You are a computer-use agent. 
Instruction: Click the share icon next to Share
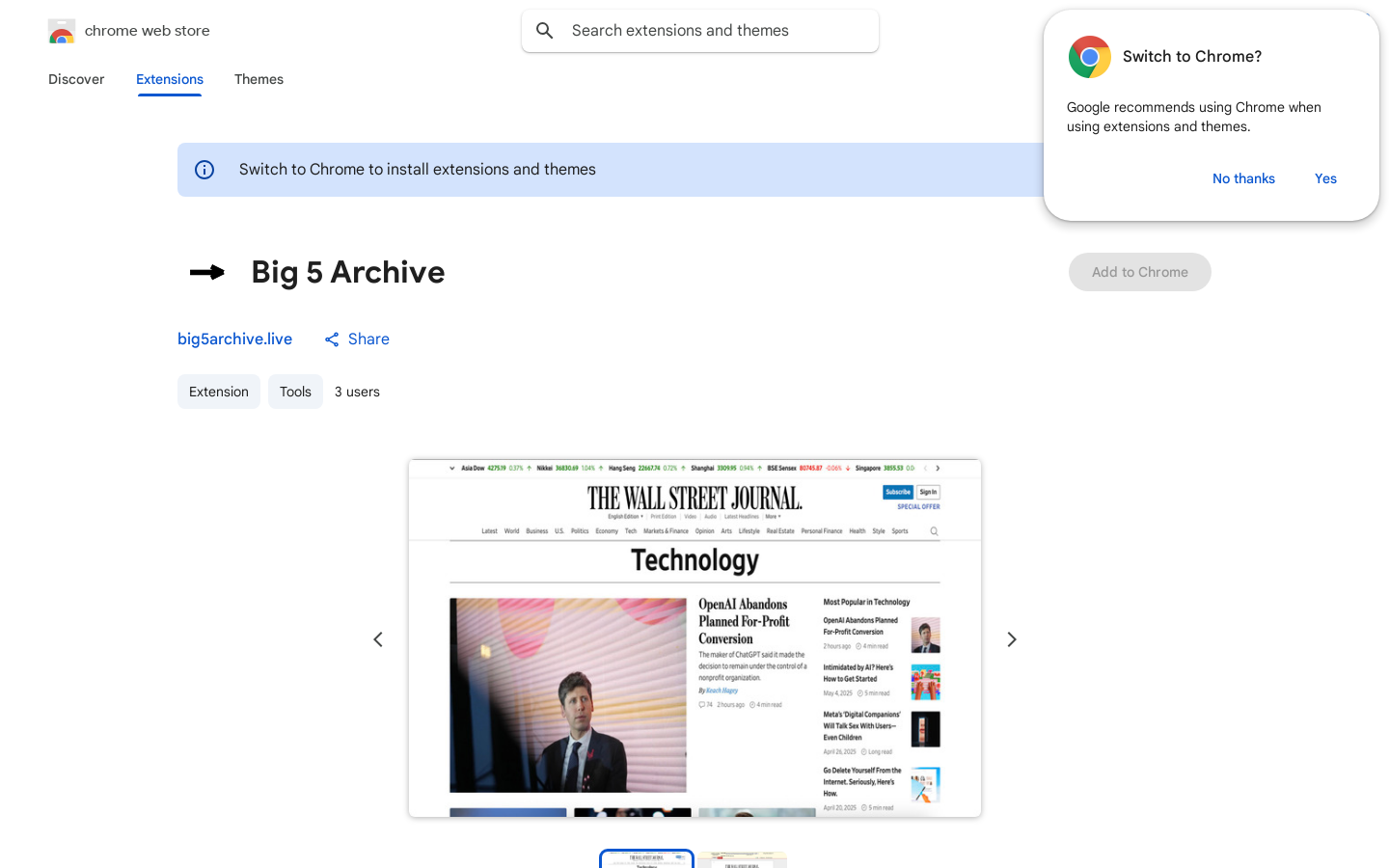332,339
